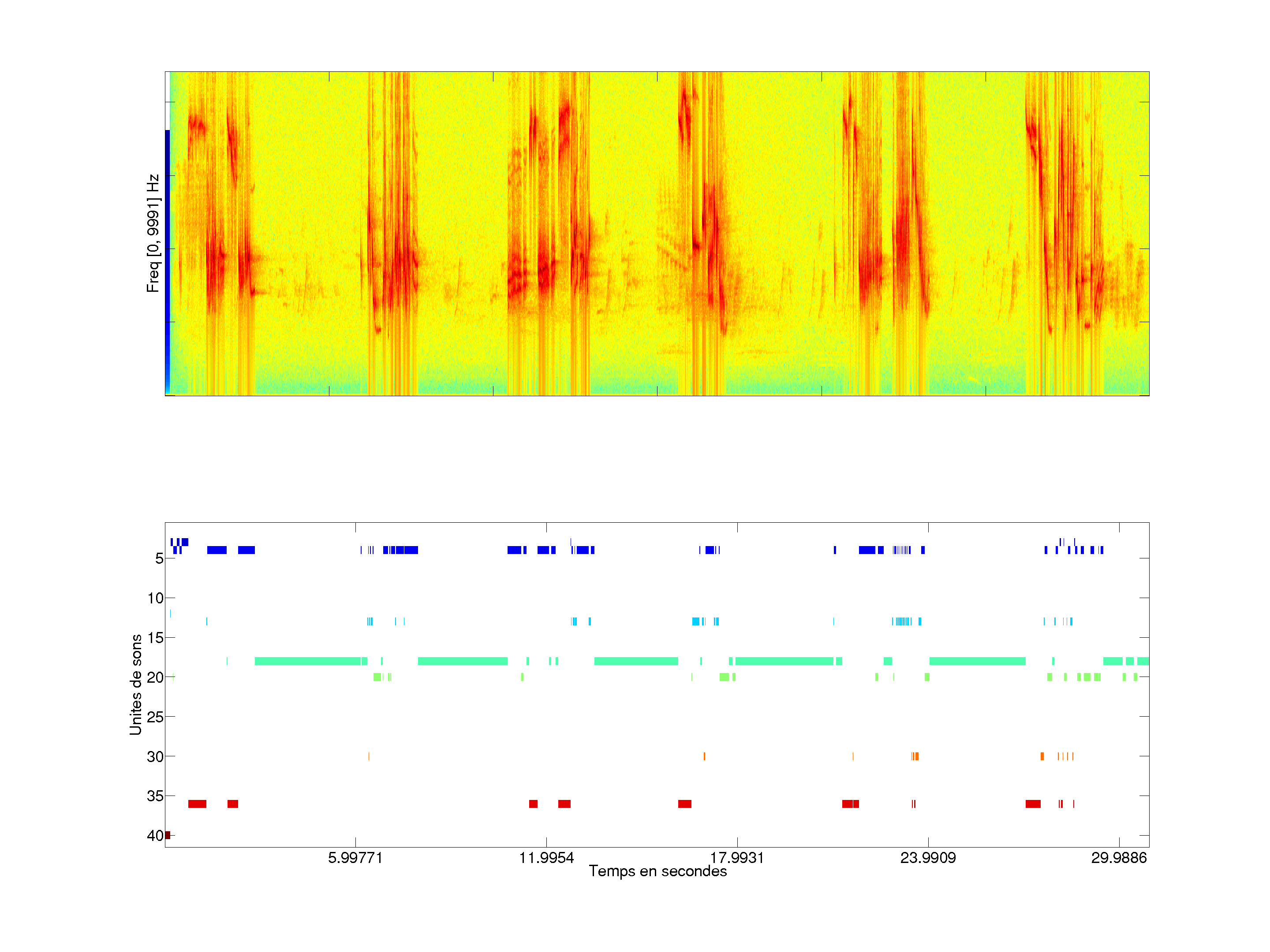Image resolution: width=1270 pixels, height=952 pixels.
Task: Click the 'Temps en secondes' x-axis label
Action: [657, 871]
